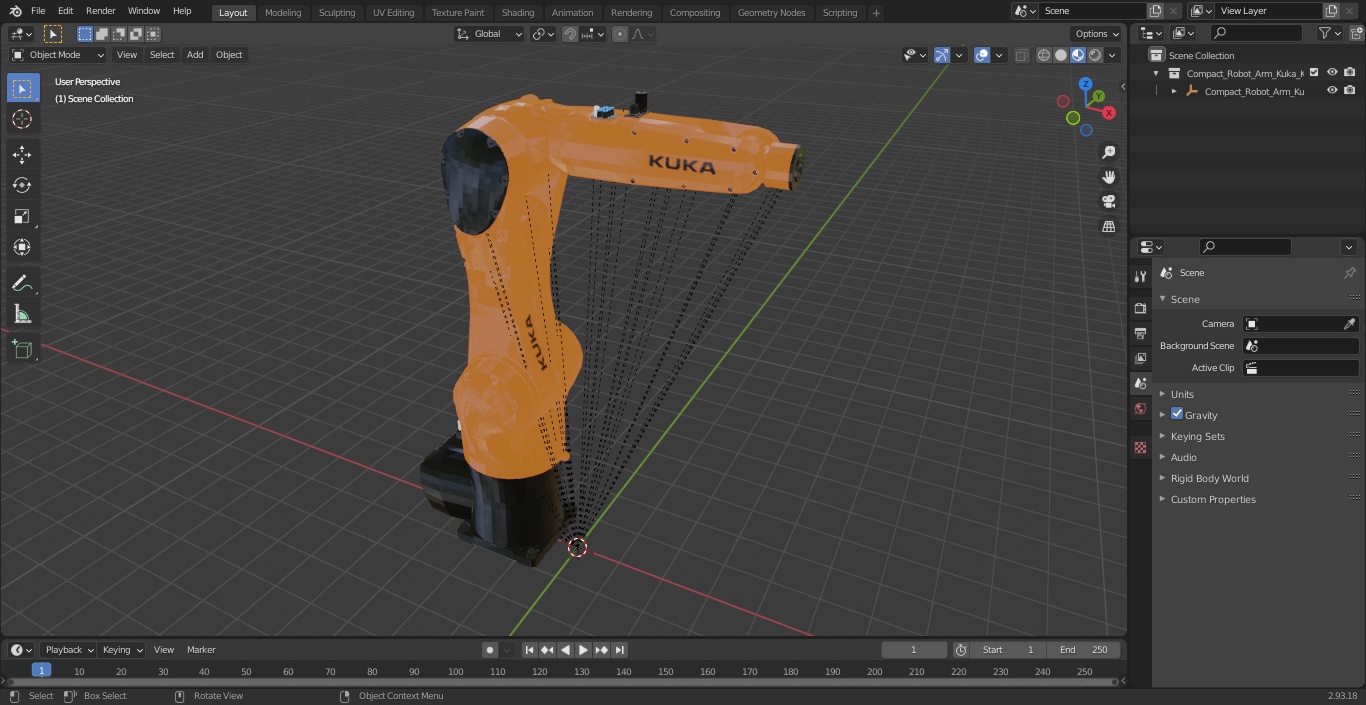Click the Z axis on navigation gizmo
1366x705 pixels.
tap(1086, 84)
